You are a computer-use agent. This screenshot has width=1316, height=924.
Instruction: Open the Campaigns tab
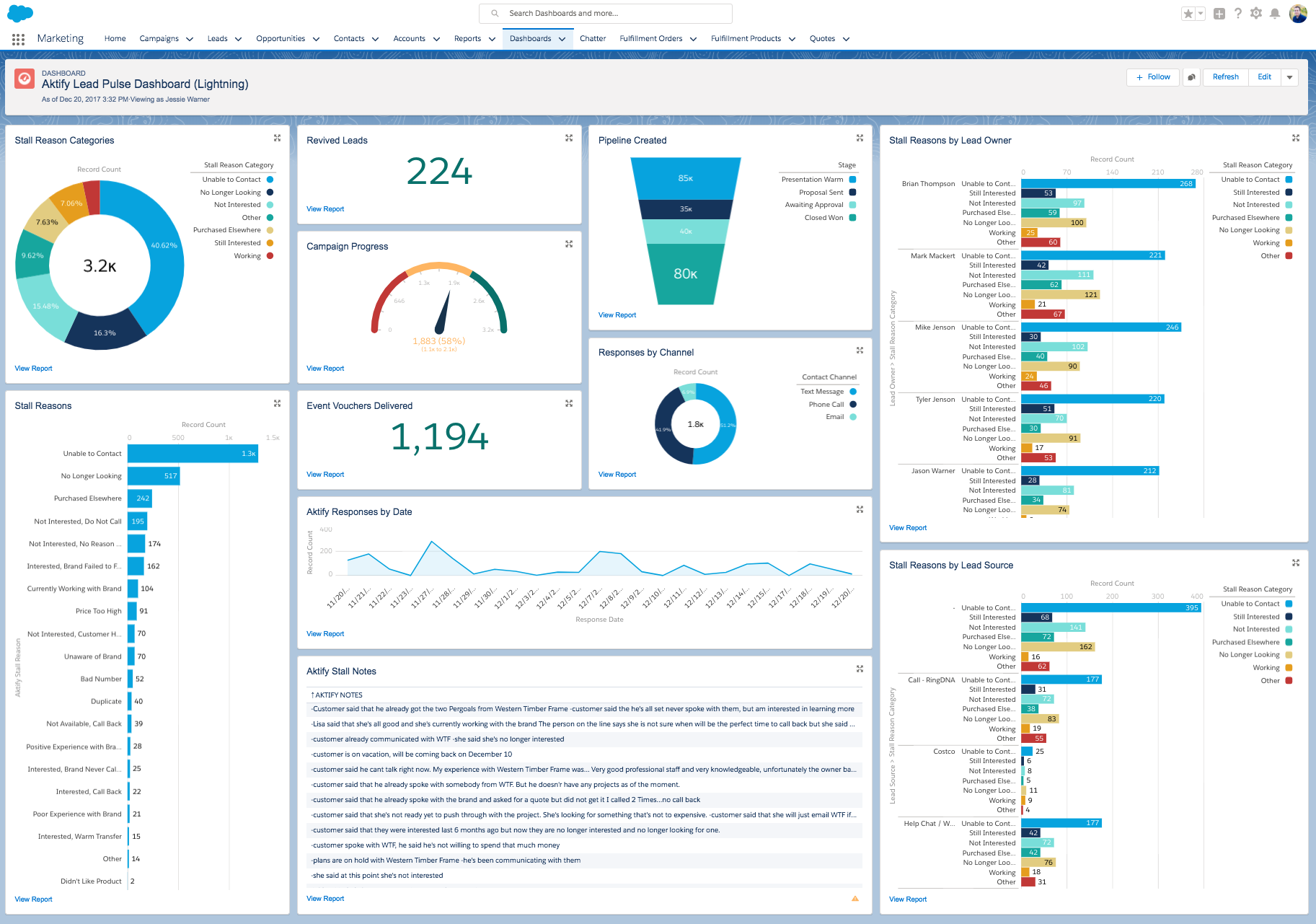pyautogui.click(x=159, y=39)
